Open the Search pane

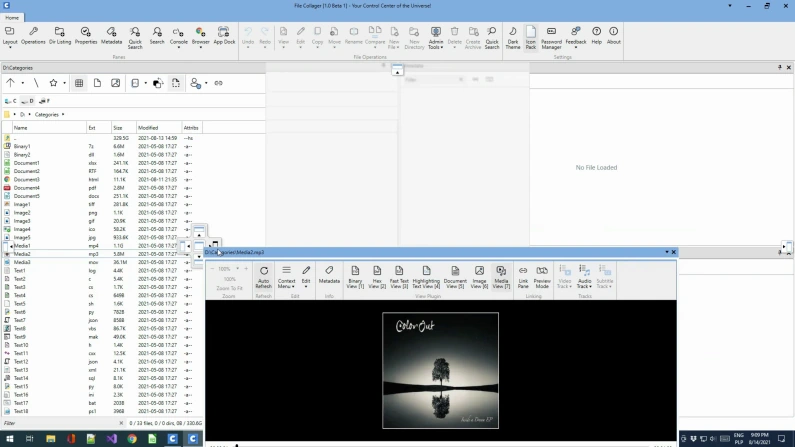pos(157,36)
